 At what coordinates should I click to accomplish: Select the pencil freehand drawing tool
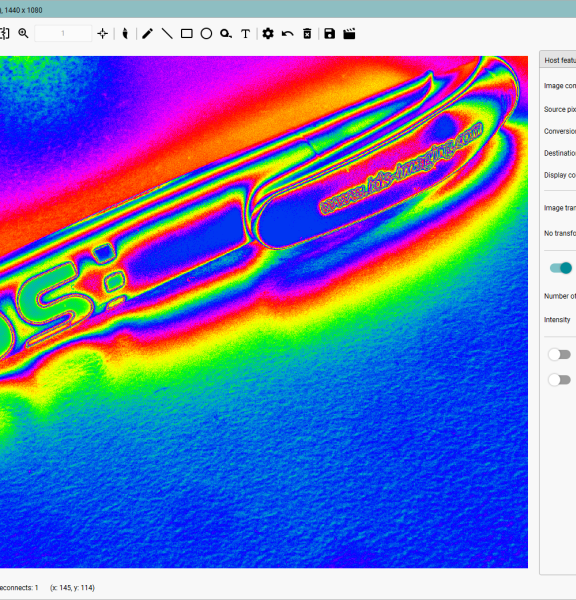tap(147, 34)
